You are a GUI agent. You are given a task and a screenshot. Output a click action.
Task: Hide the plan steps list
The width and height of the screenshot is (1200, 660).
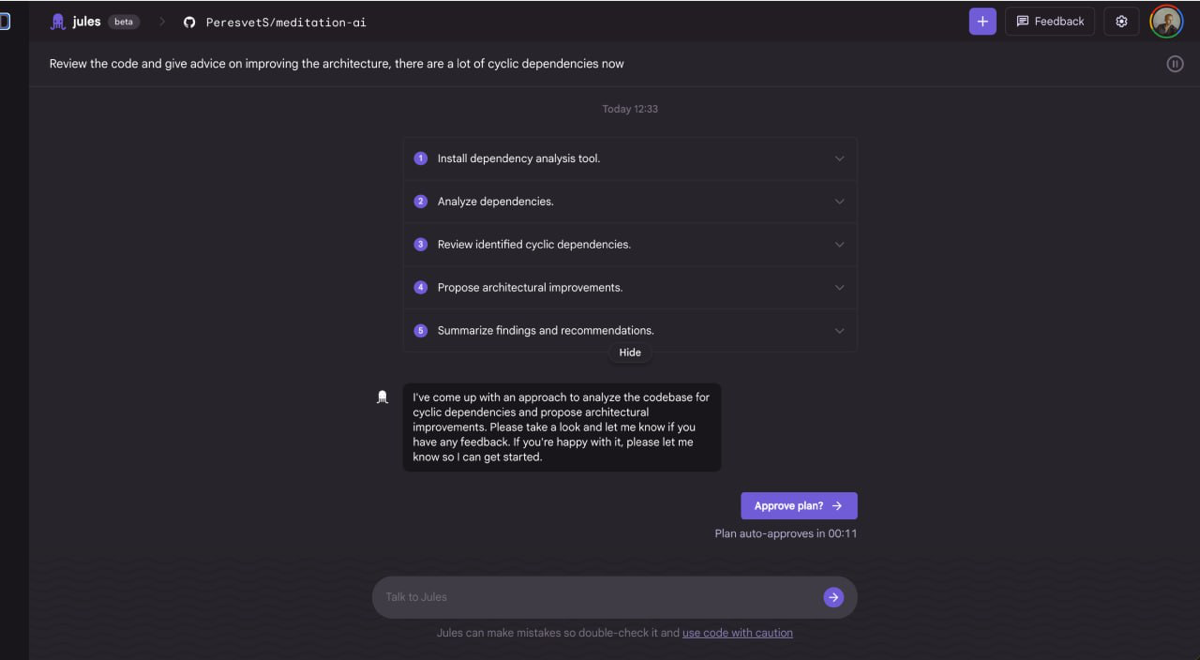click(630, 352)
